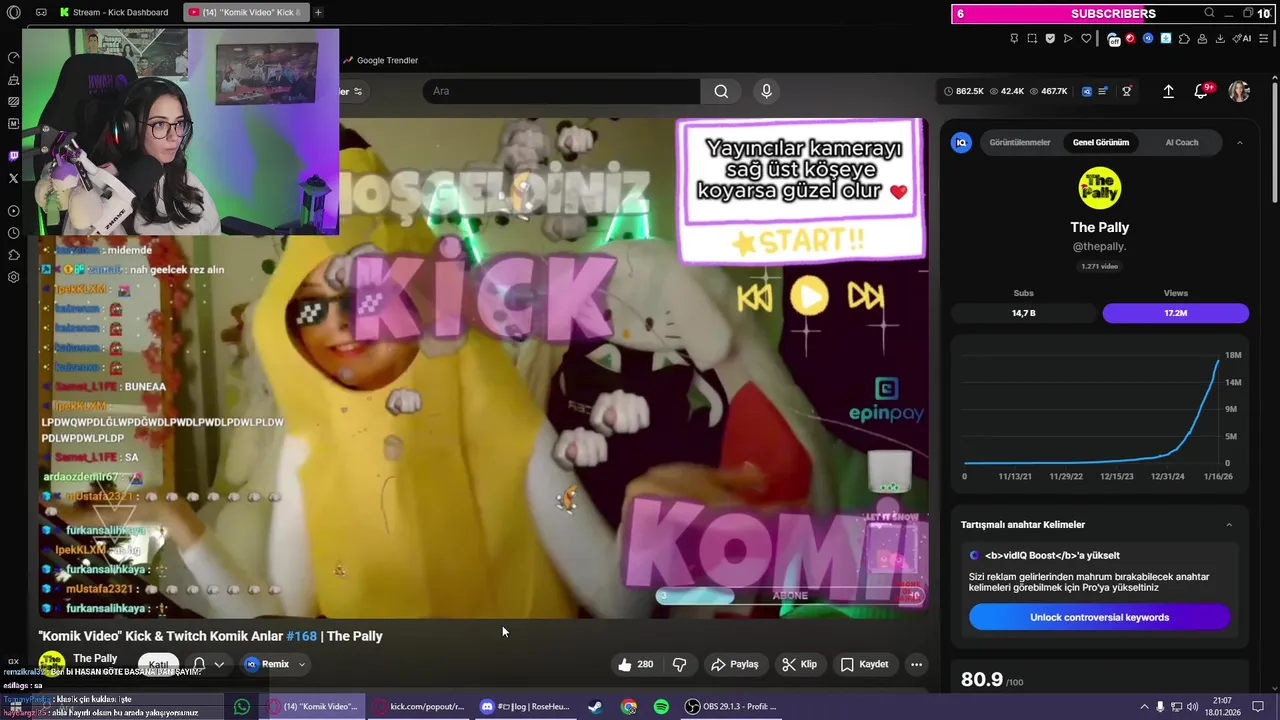1280x720 pixels.
Task: Click the Remix button
Action: (268, 664)
